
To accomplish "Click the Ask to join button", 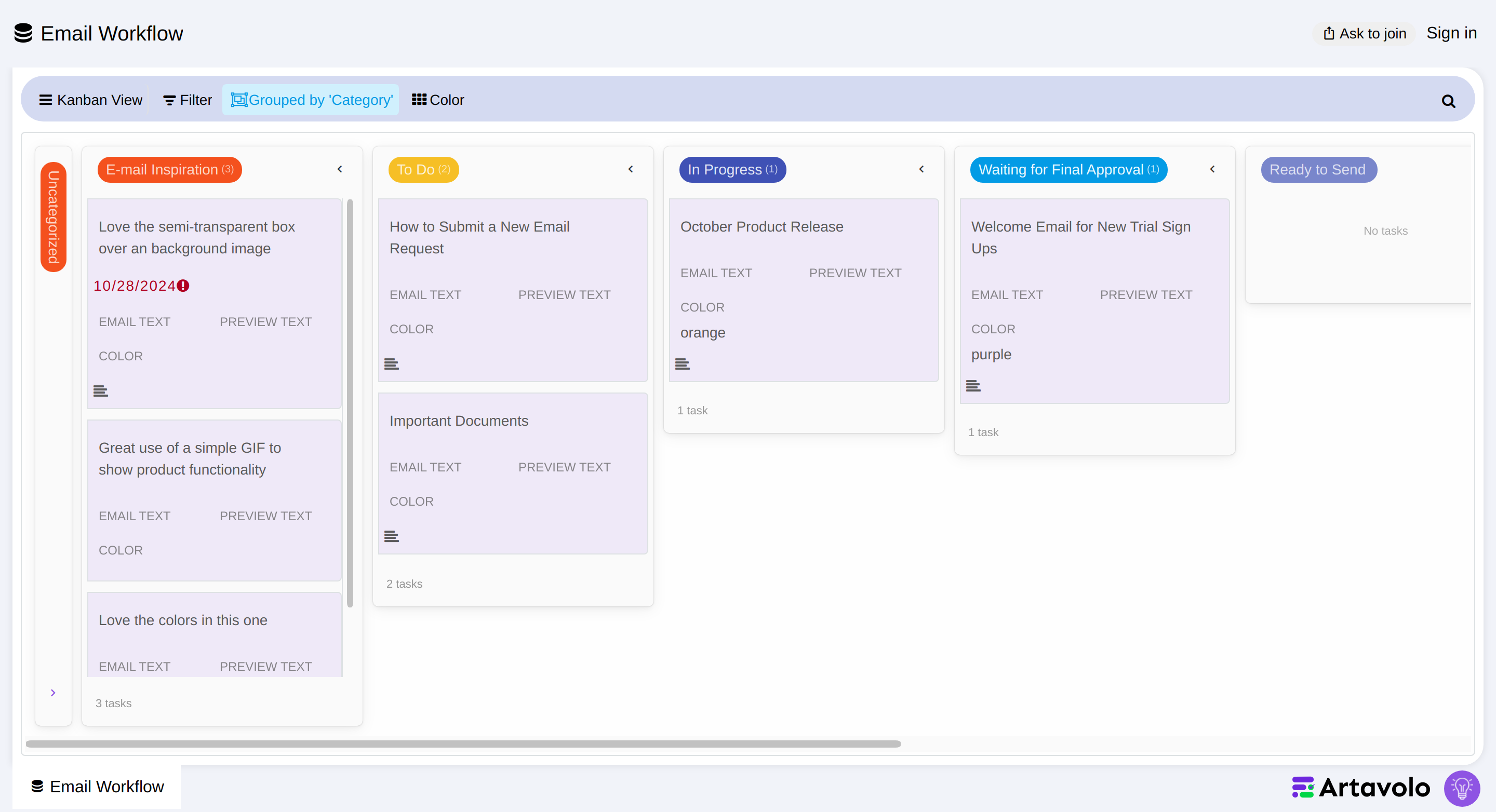I will pos(1364,34).
